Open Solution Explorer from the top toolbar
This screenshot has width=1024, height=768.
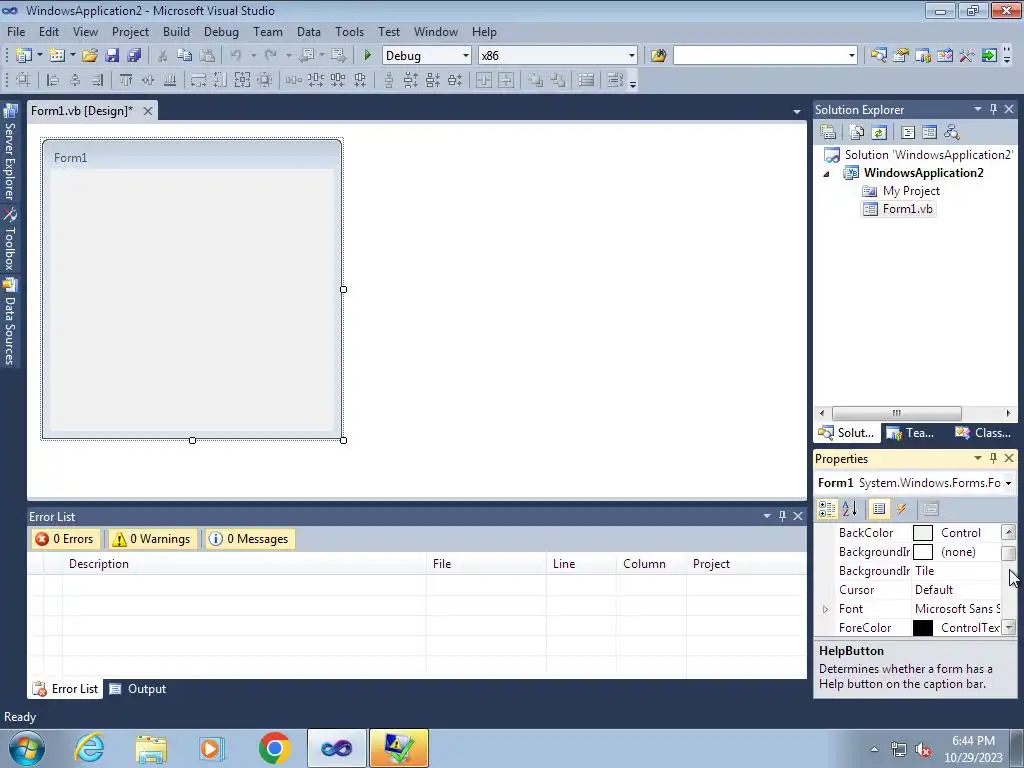(x=878, y=56)
